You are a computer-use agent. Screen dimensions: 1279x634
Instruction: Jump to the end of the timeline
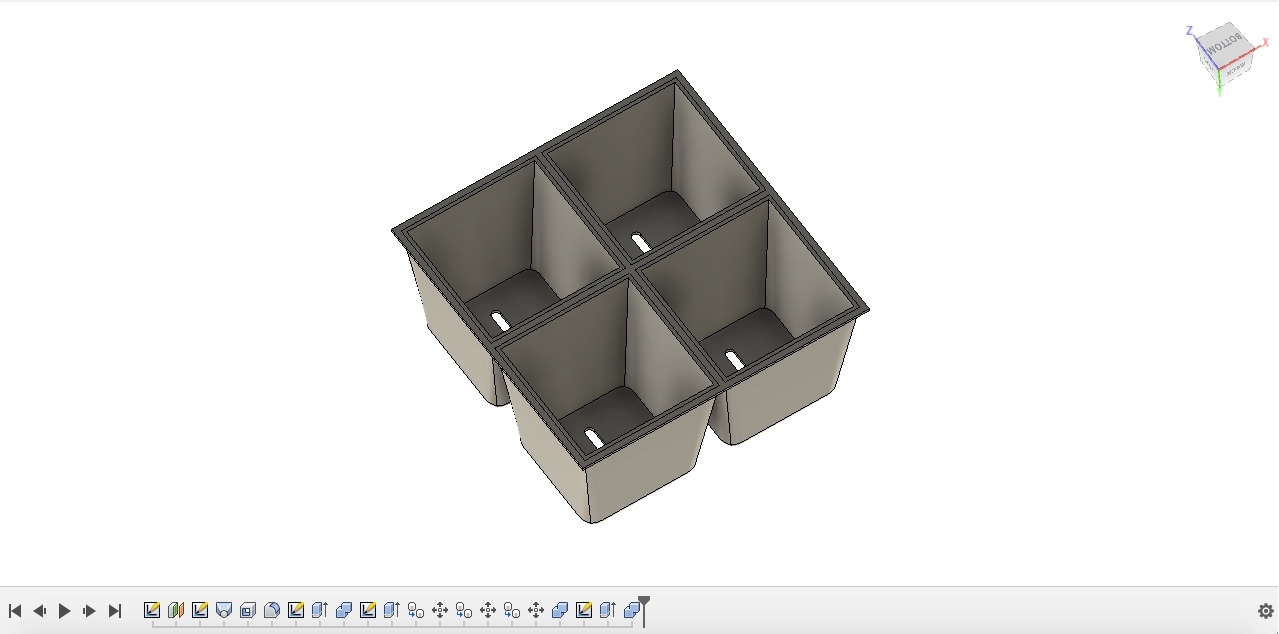tap(114, 610)
